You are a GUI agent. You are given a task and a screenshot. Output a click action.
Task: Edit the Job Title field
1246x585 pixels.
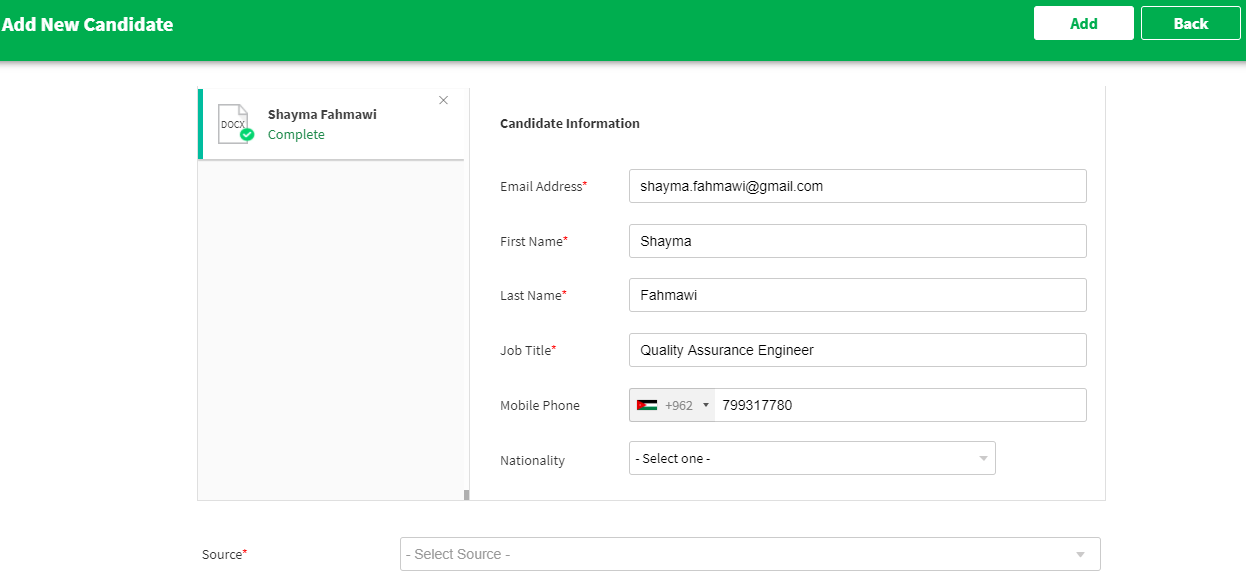click(857, 350)
